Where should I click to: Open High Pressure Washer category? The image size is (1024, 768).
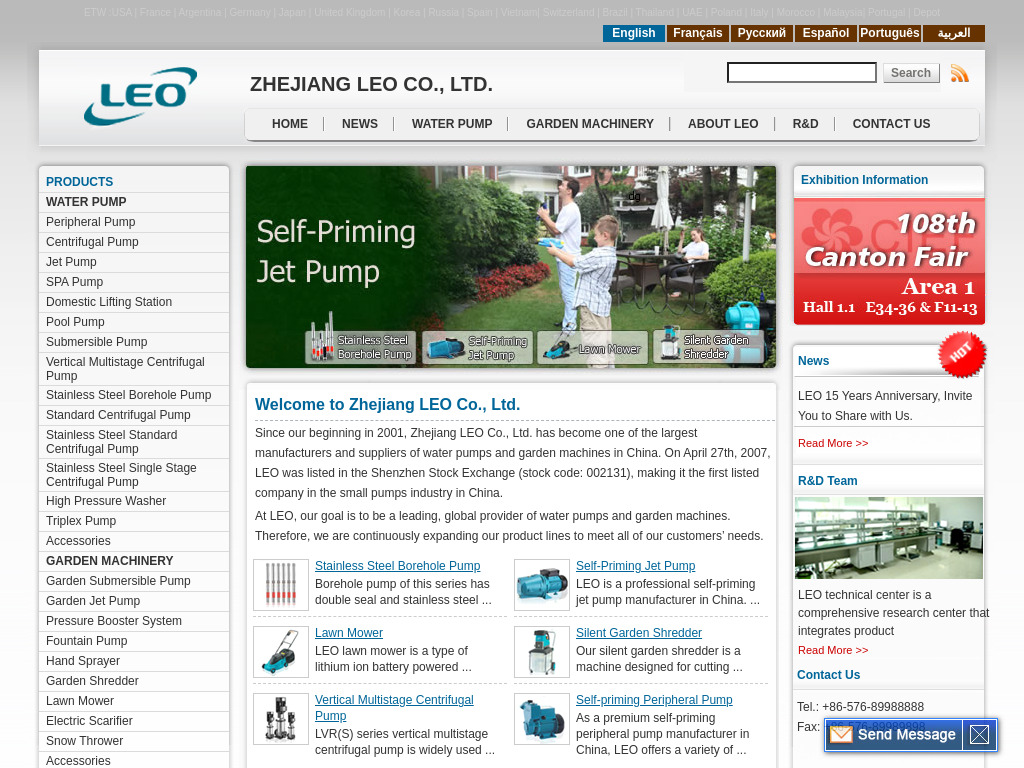click(106, 501)
